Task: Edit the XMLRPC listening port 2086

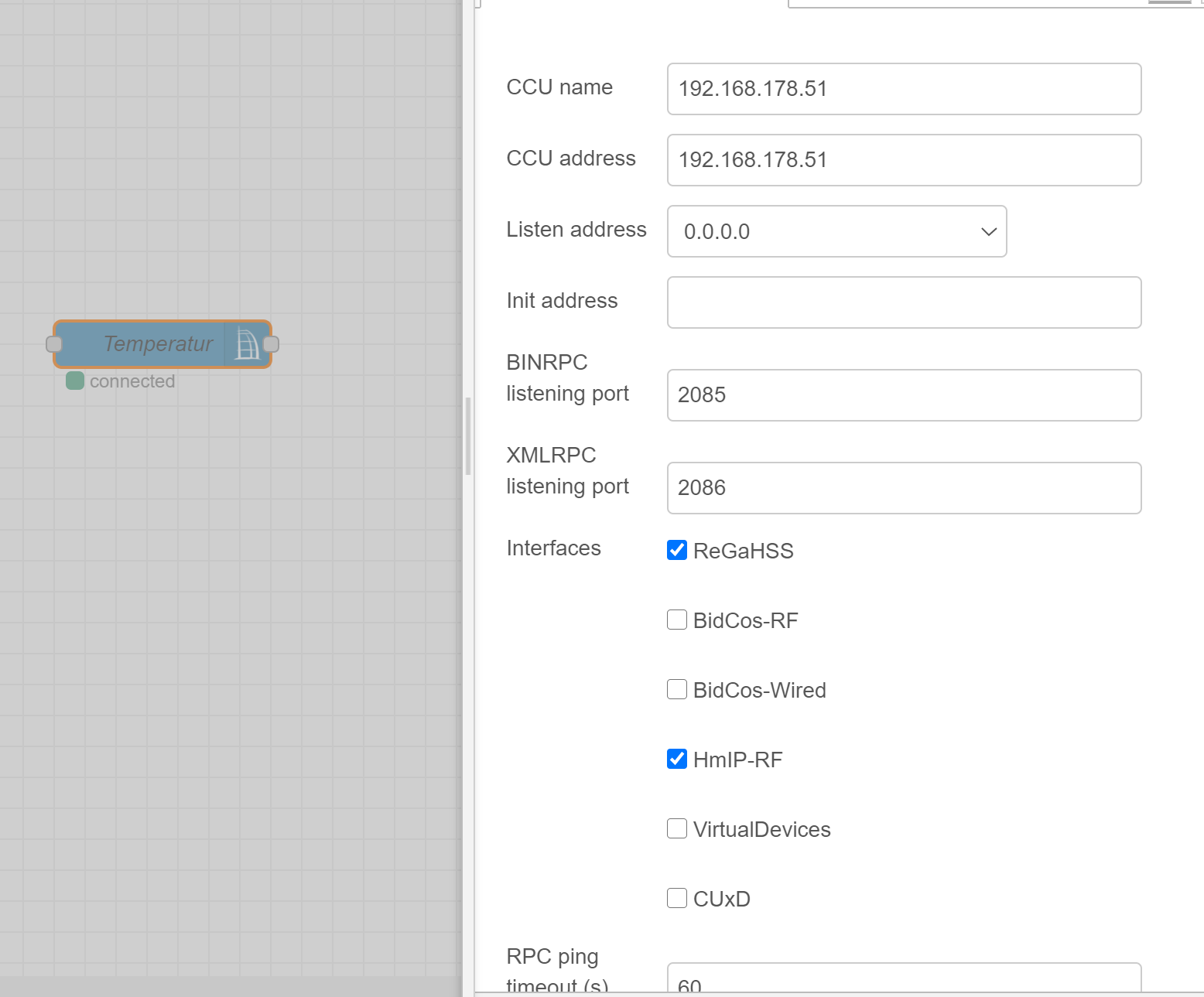Action: 904,487
